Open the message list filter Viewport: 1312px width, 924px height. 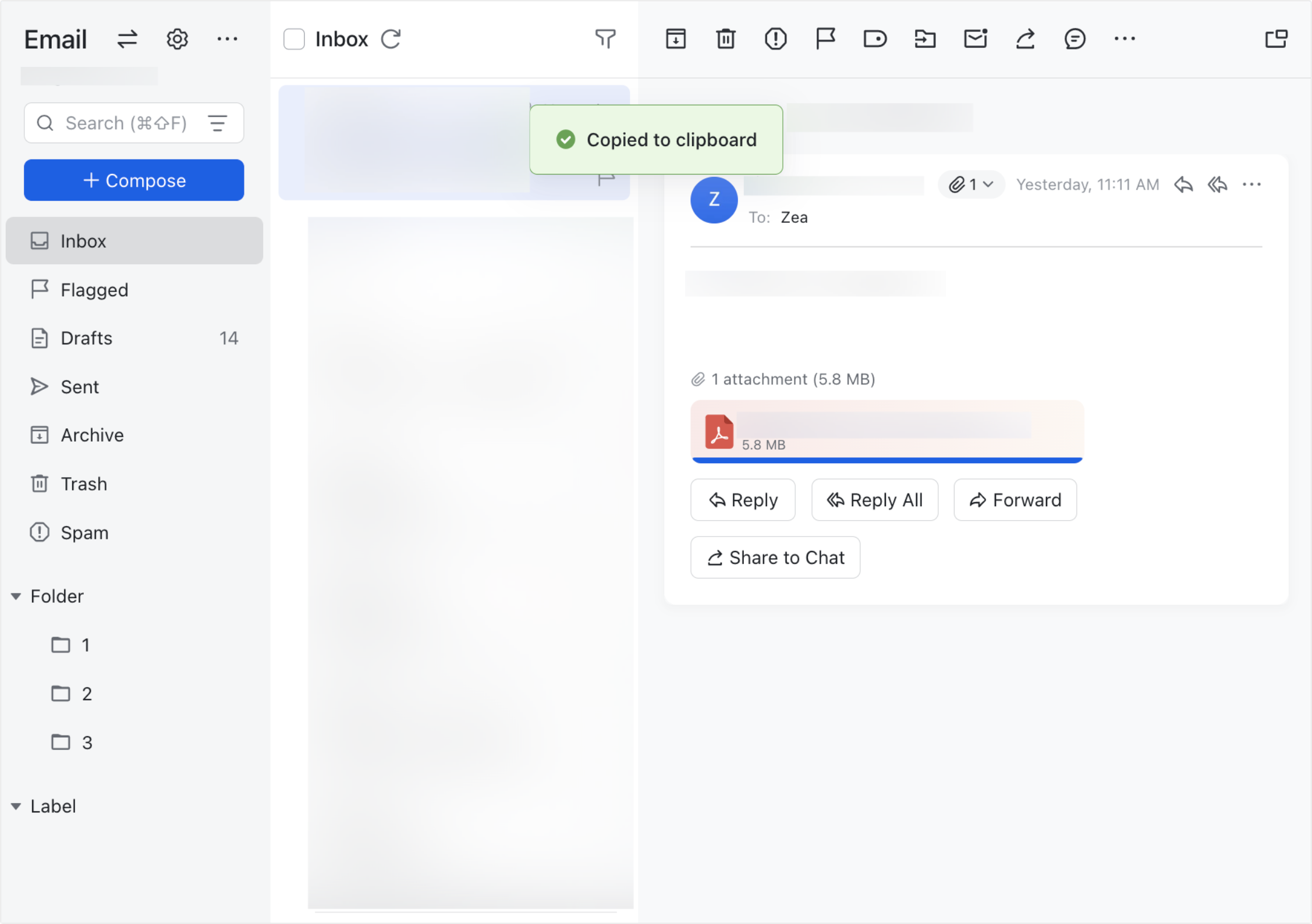point(606,39)
